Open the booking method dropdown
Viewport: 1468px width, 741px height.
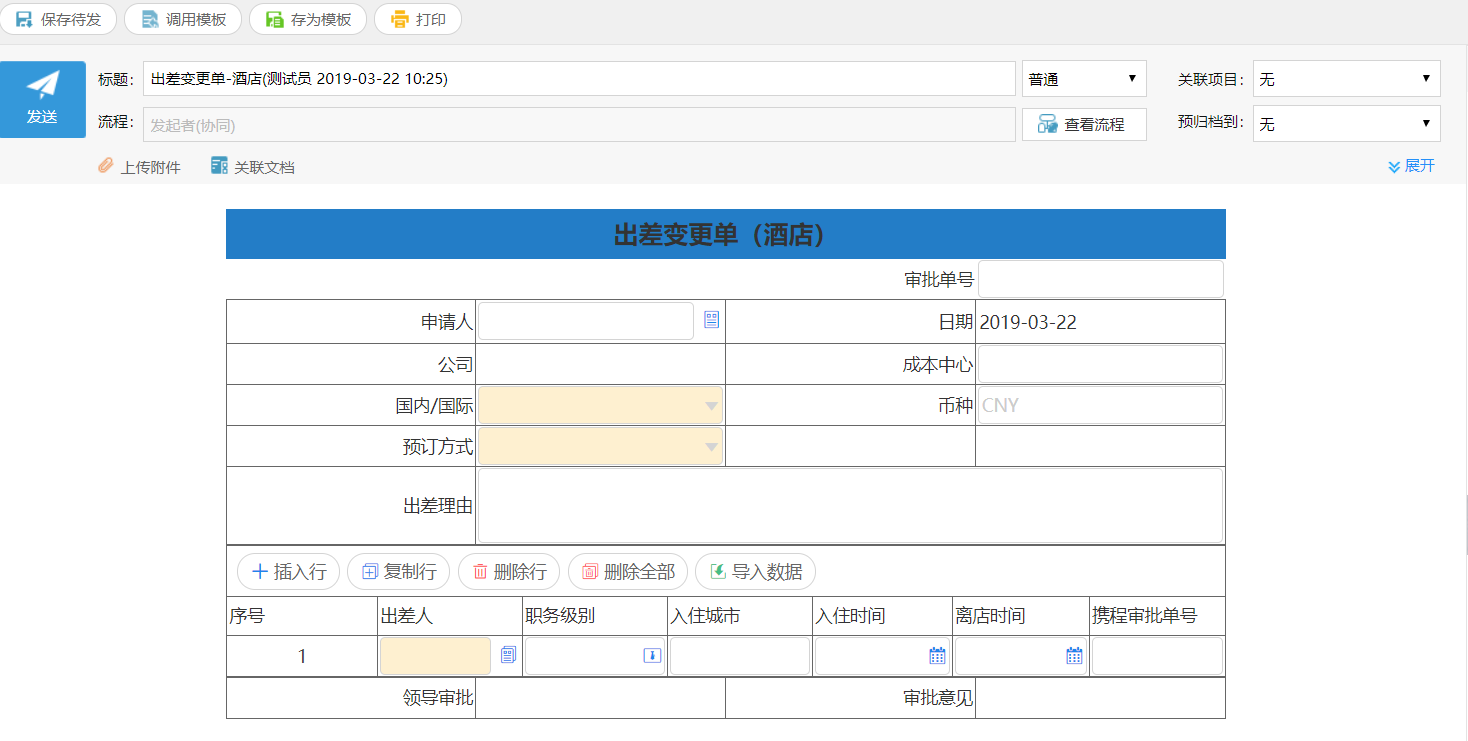(x=600, y=447)
